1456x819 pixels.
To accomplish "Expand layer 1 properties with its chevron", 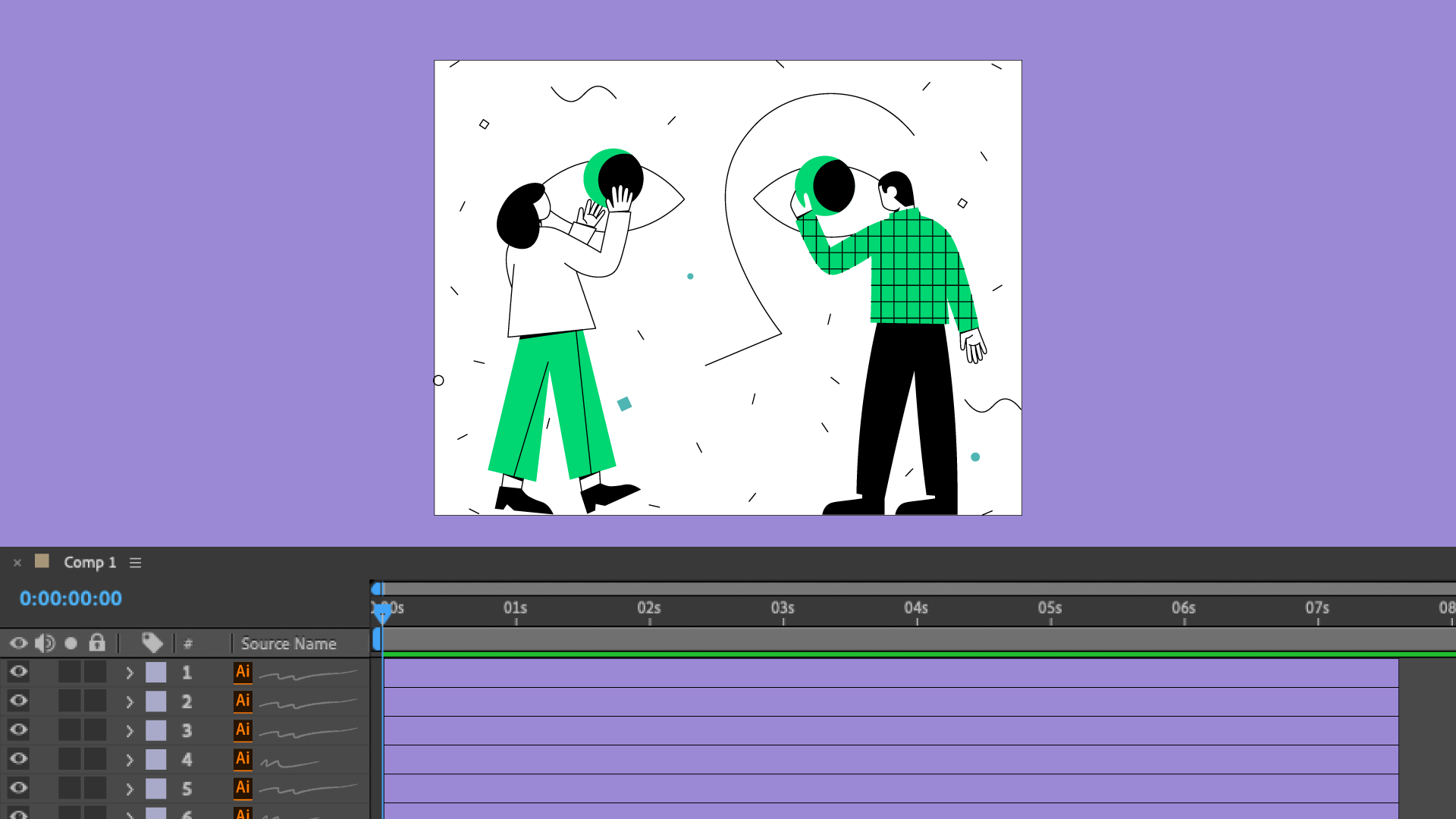I will click(130, 672).
